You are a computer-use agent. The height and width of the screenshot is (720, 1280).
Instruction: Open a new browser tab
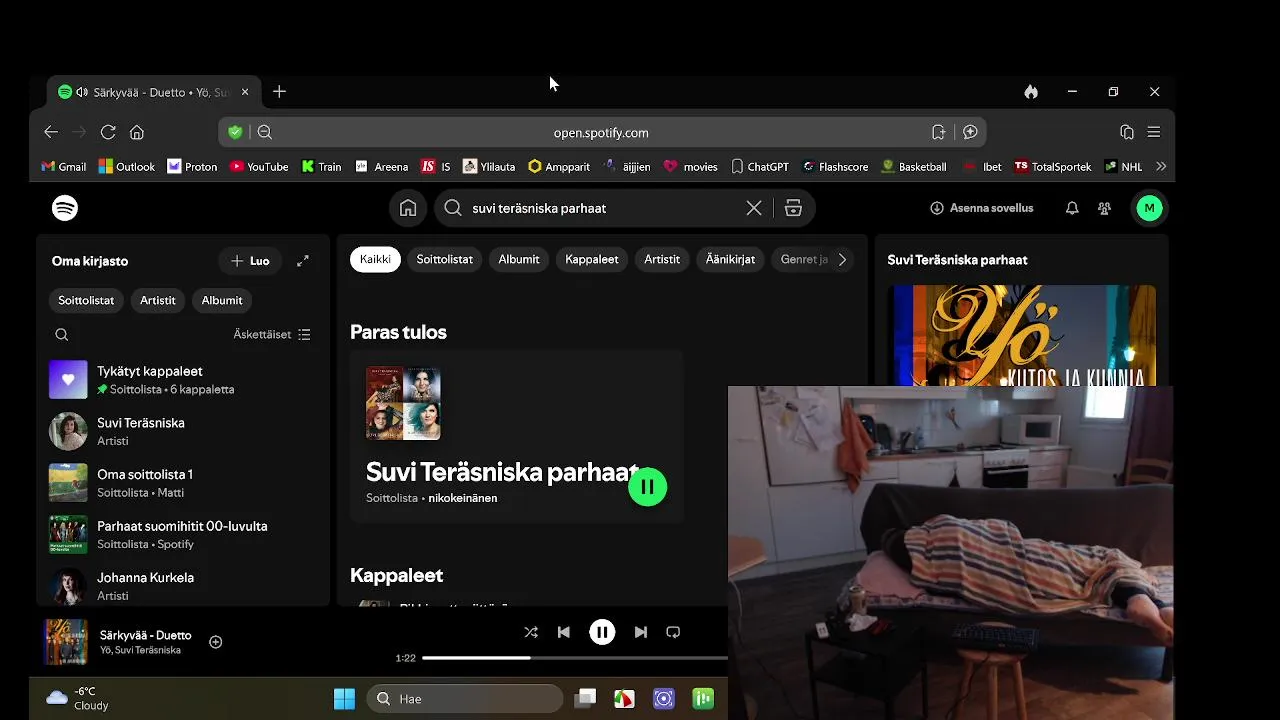coord(279,92)
